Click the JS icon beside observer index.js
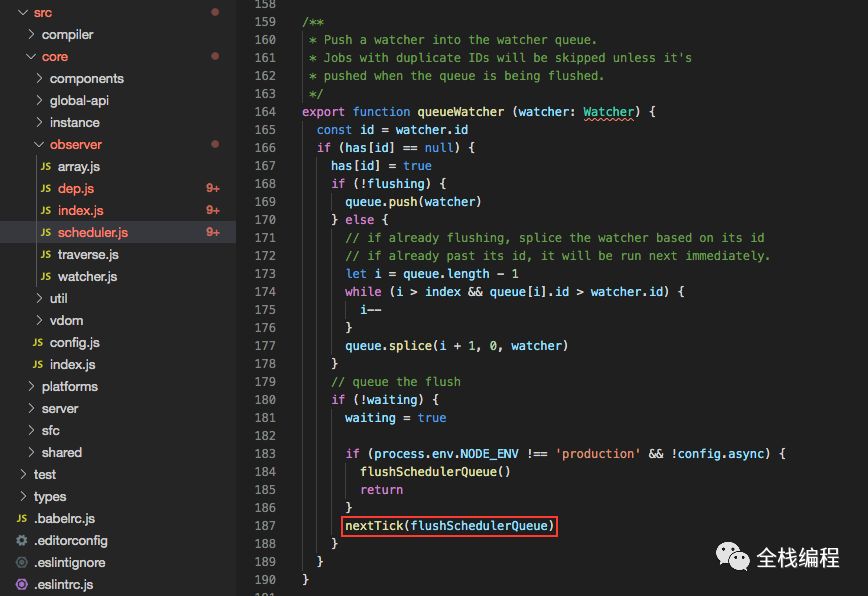The width and height of the screenshot is (868, 596). [x=46, y=210]
